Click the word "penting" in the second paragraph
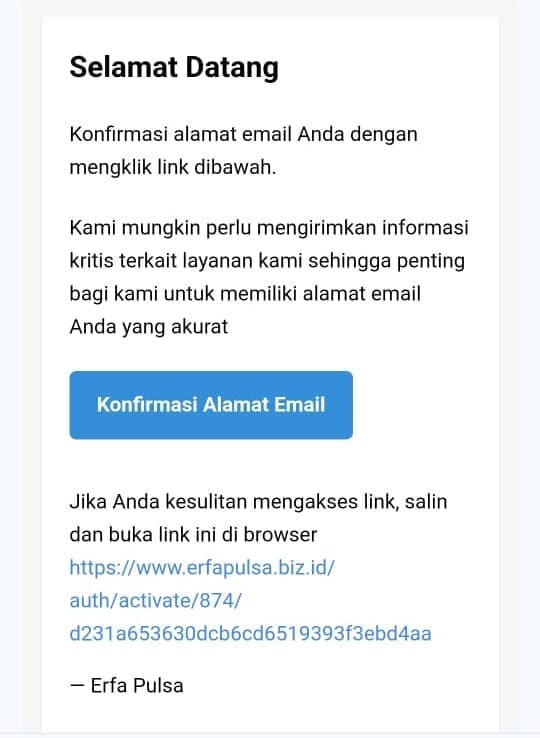This screenshot has width=540, height=738. pyautogui.click(x=431, y=262)
